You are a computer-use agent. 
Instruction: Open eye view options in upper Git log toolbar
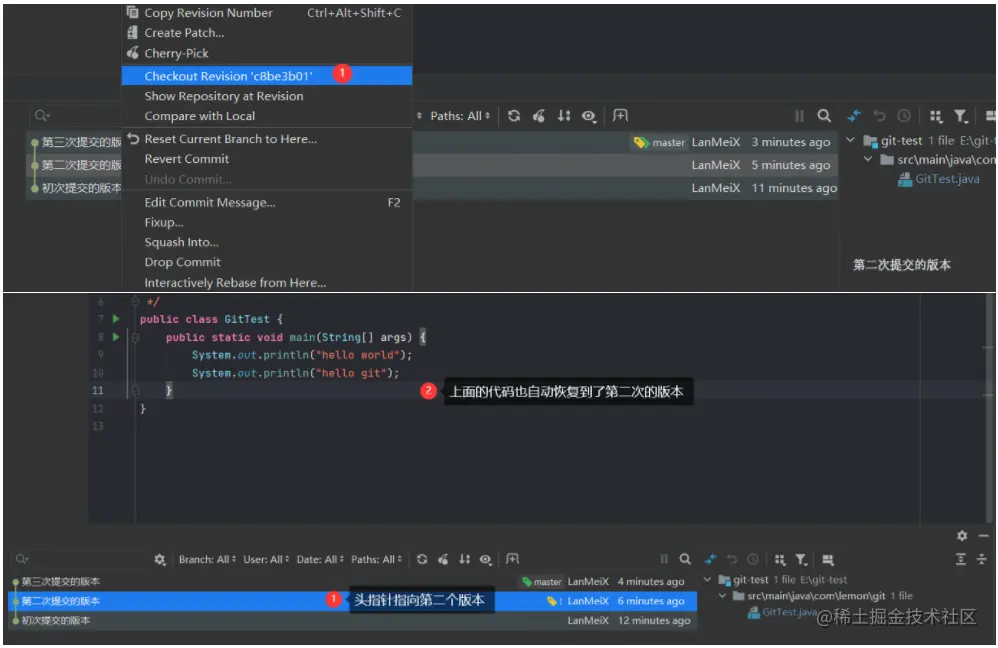tap(589, 116)
